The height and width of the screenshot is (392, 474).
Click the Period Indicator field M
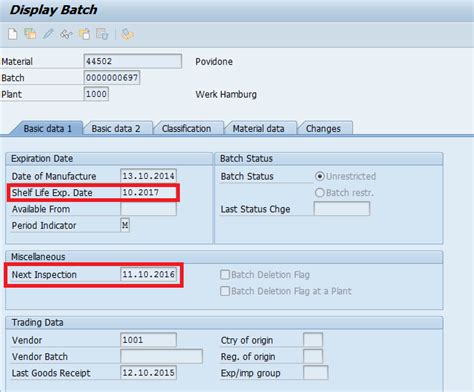click(125, 225)
